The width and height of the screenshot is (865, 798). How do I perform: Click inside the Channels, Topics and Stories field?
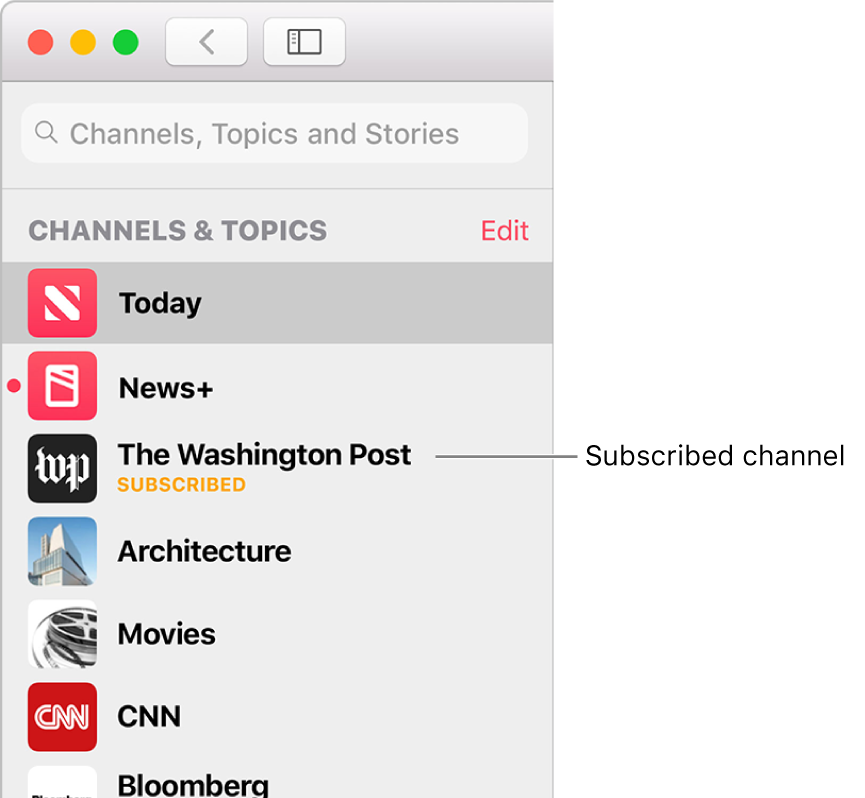[x=274, y=132]
